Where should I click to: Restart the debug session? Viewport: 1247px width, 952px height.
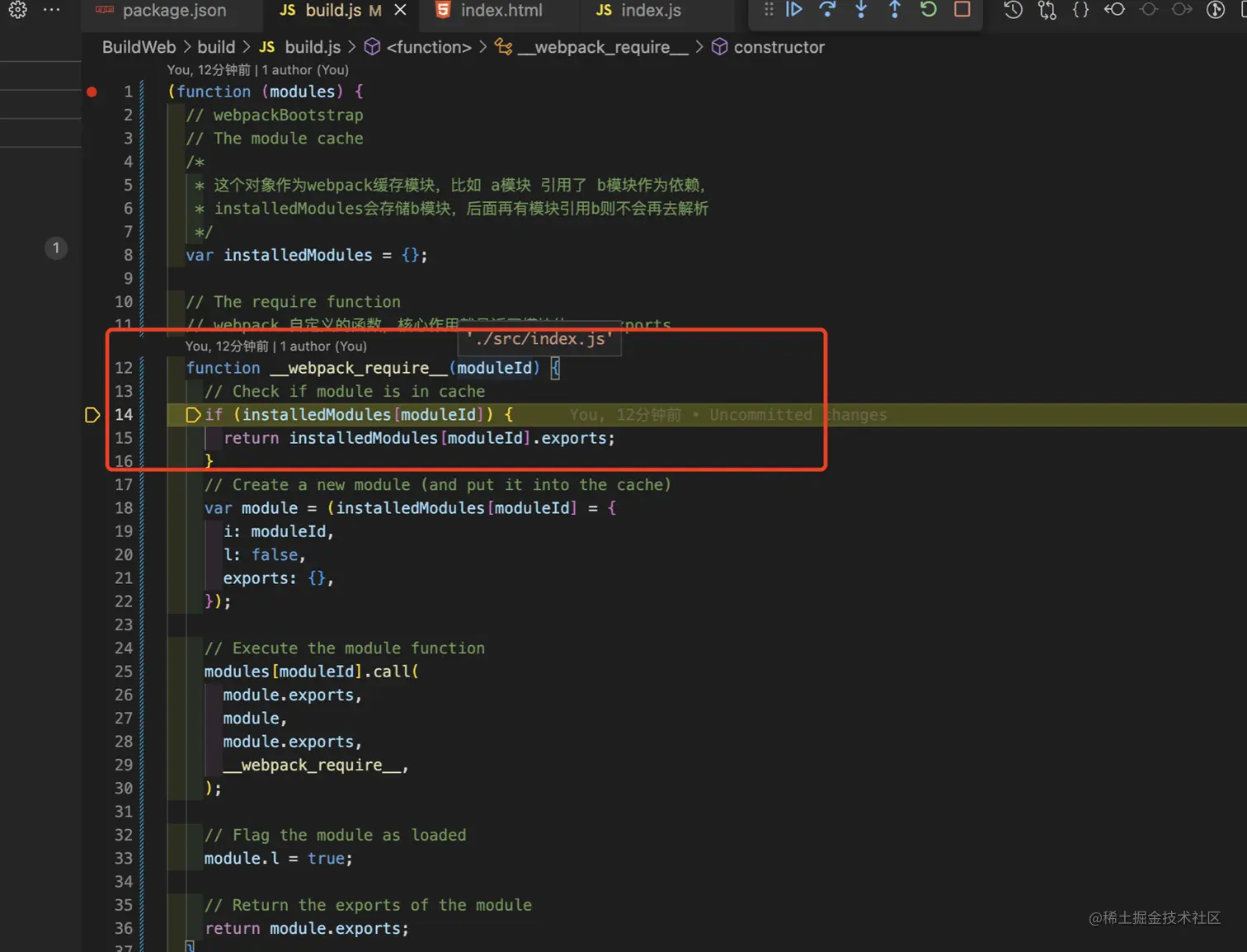click(929, 10)
